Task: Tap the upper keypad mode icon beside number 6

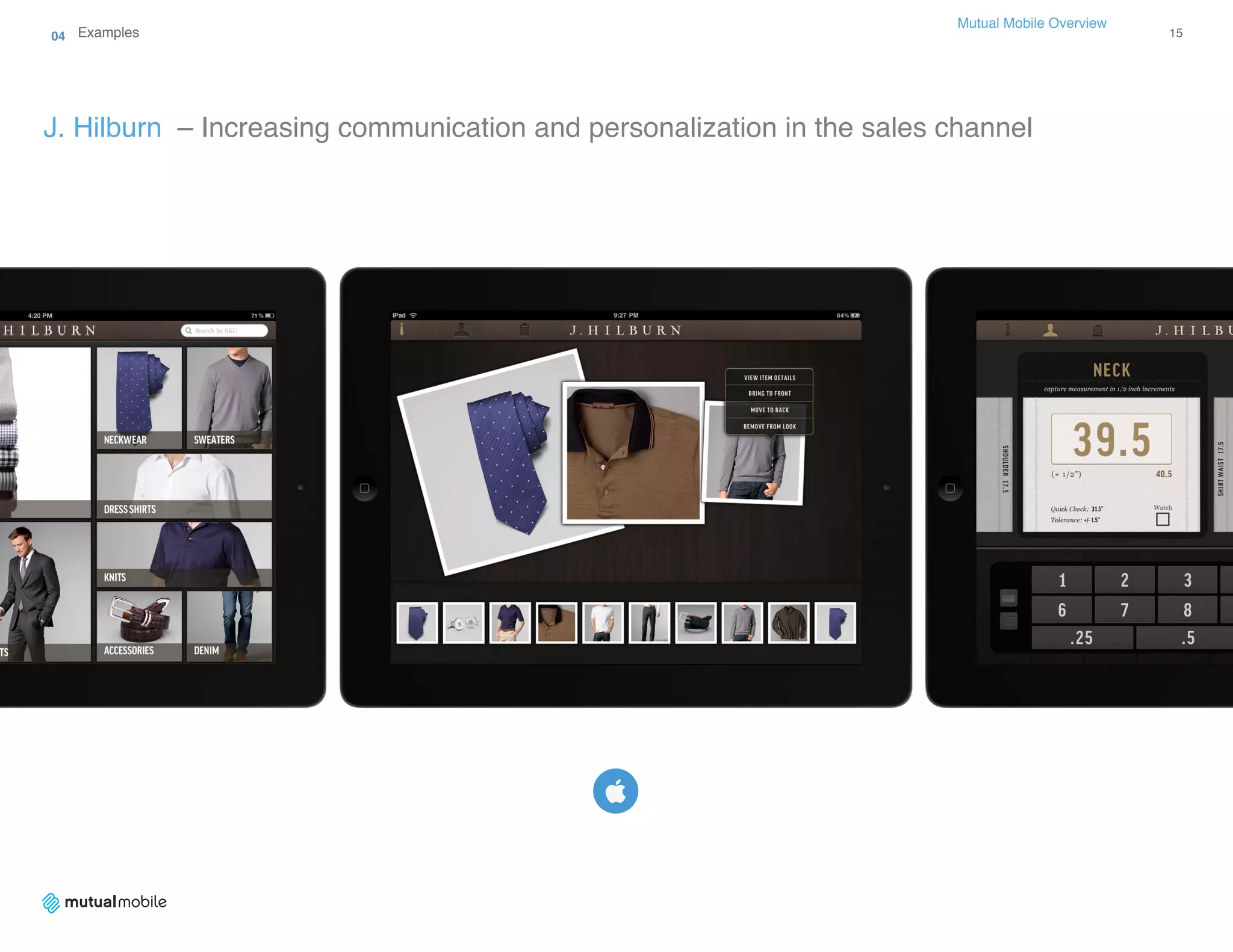Action: click(1008, 598)
